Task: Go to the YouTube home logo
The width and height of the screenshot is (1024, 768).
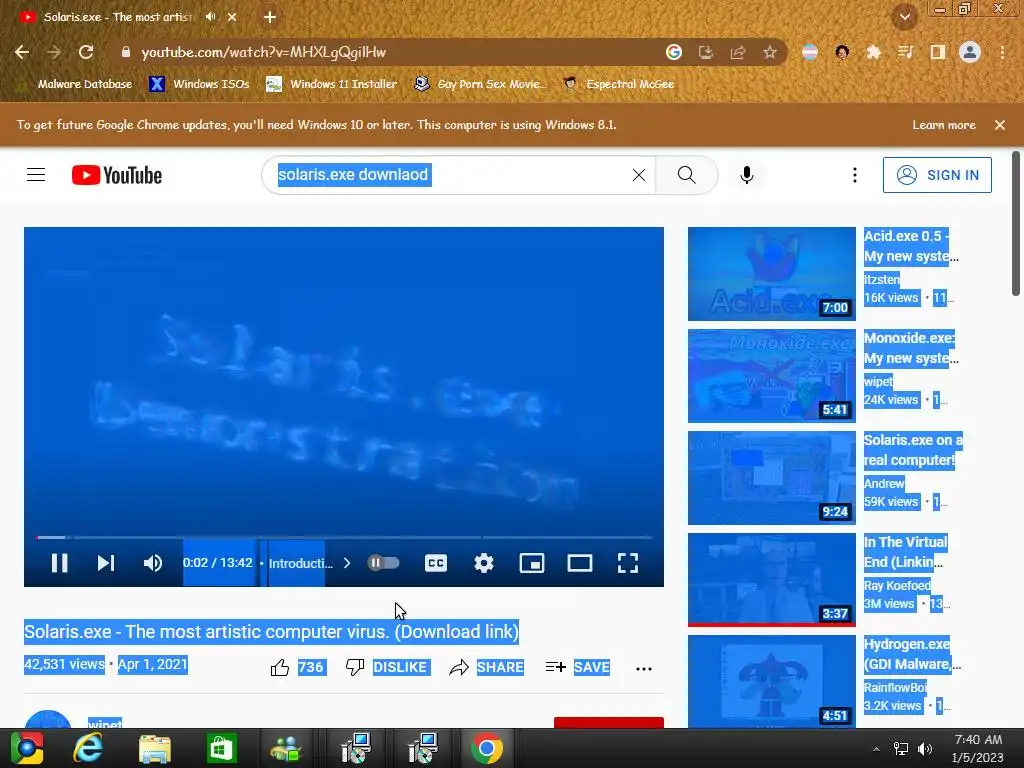Action: (117, 175)
